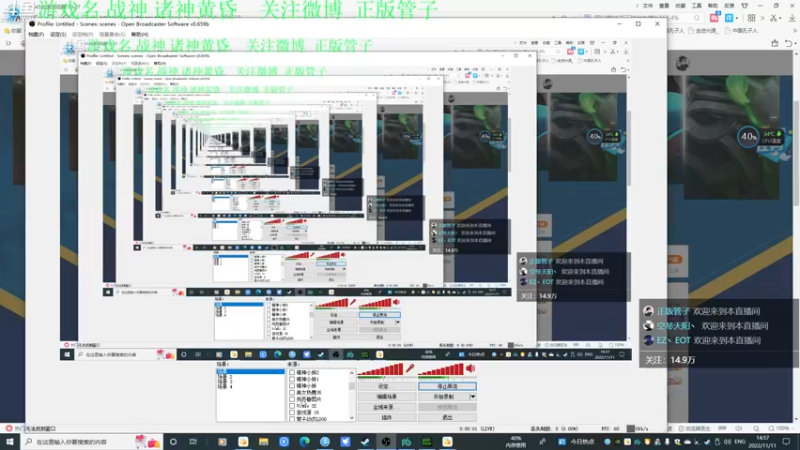Image resolution: width=800 pixels, height=450 pixels.
Task: Toggle the Video source checkbox
Action: pos(292,406)
